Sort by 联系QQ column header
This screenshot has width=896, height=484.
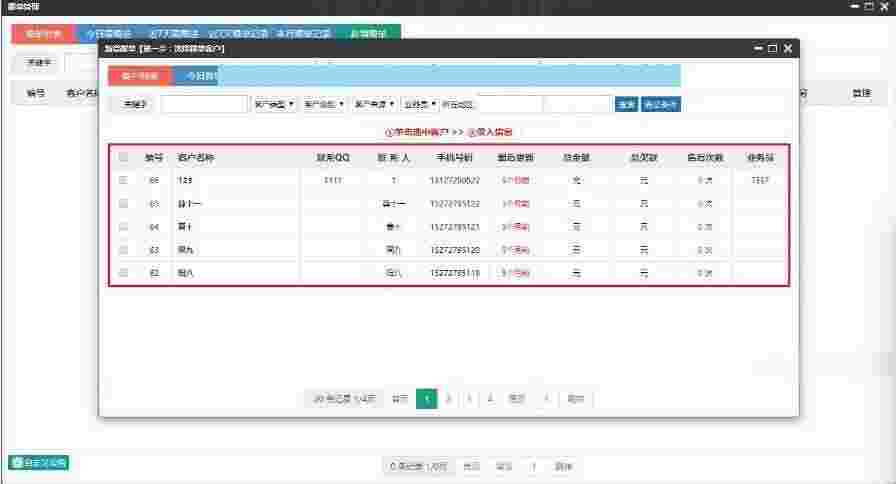(x=333, y=157)
